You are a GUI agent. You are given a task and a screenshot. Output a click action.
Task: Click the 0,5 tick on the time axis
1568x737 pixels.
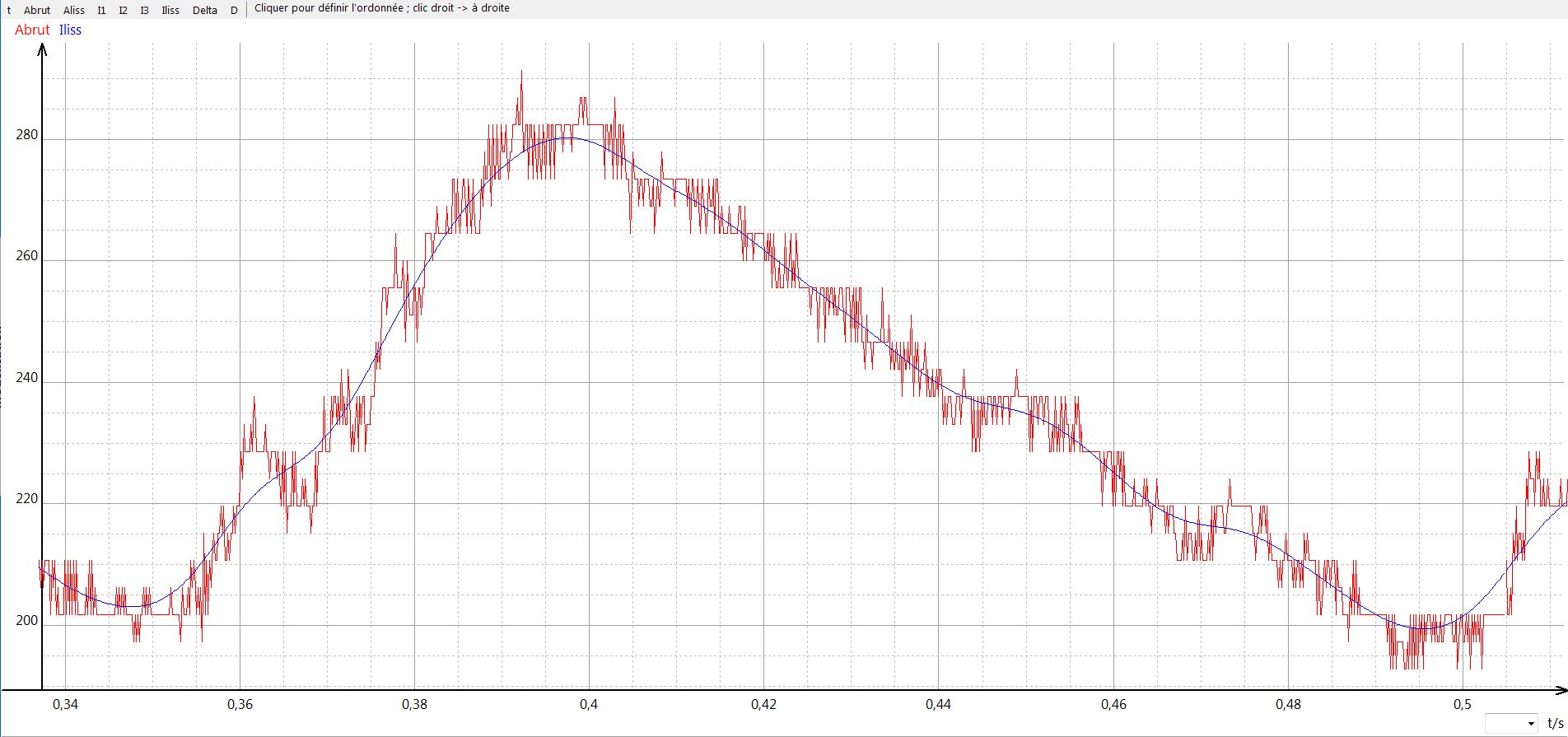(1462, 704)
